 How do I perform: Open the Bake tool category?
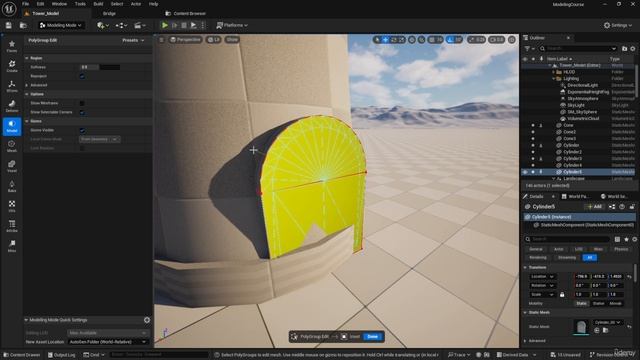[12, 186]
